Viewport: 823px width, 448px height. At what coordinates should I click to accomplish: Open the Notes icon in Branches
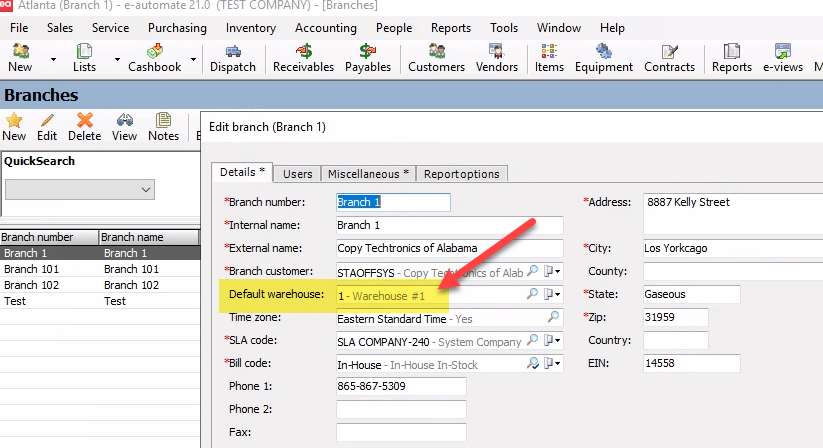[163, 127]
